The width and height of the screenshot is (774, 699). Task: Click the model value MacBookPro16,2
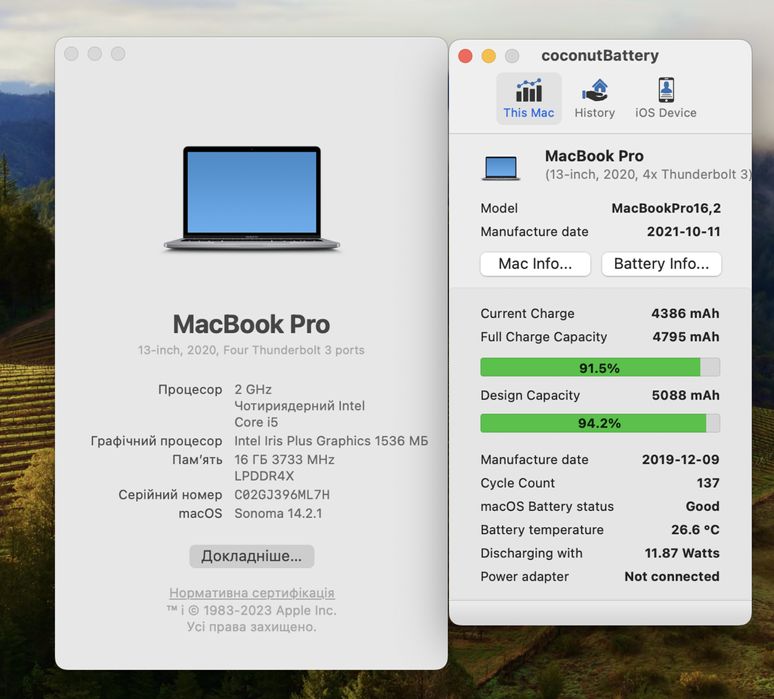point(666,208)
